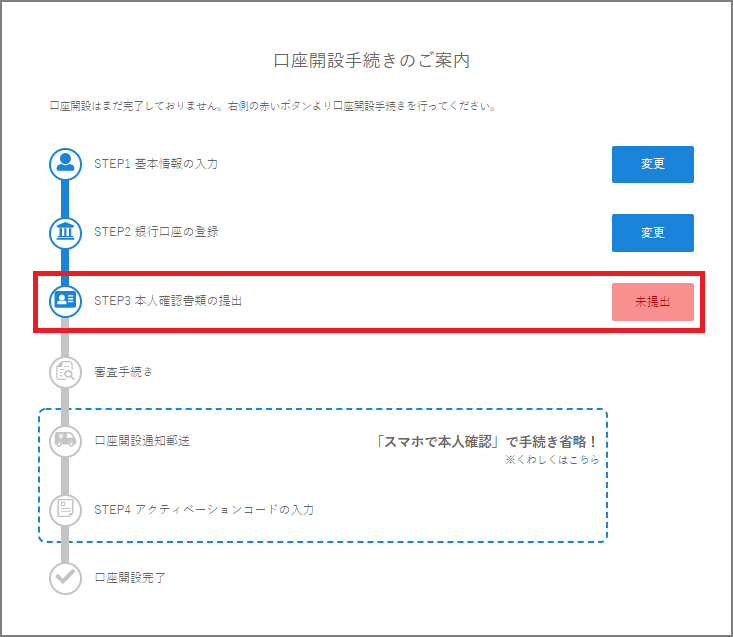The height and width of the screenshot is (637, 733).
Task: Click the 口座開設完了 checkmark icon
Action: tap(65, 578)
